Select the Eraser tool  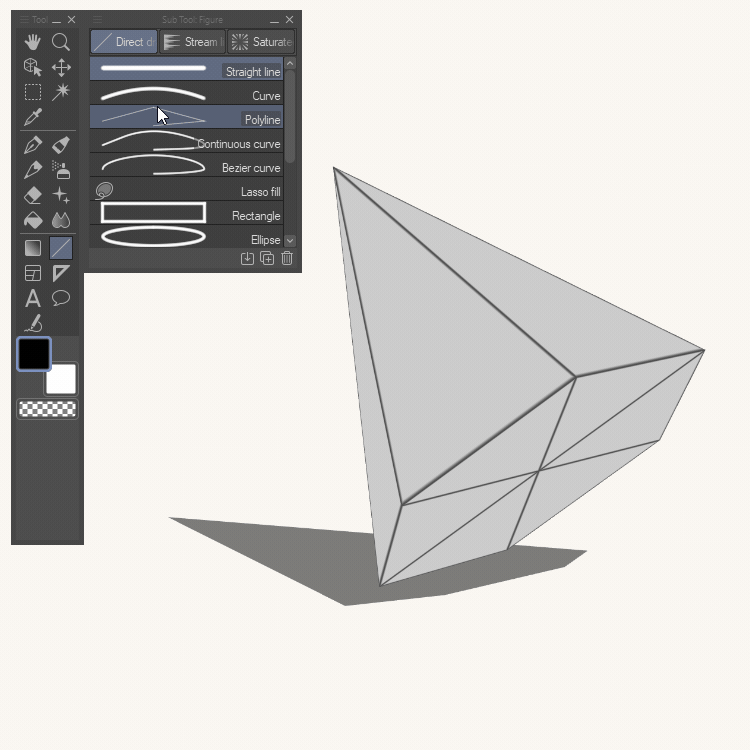(x=33, y=195)
